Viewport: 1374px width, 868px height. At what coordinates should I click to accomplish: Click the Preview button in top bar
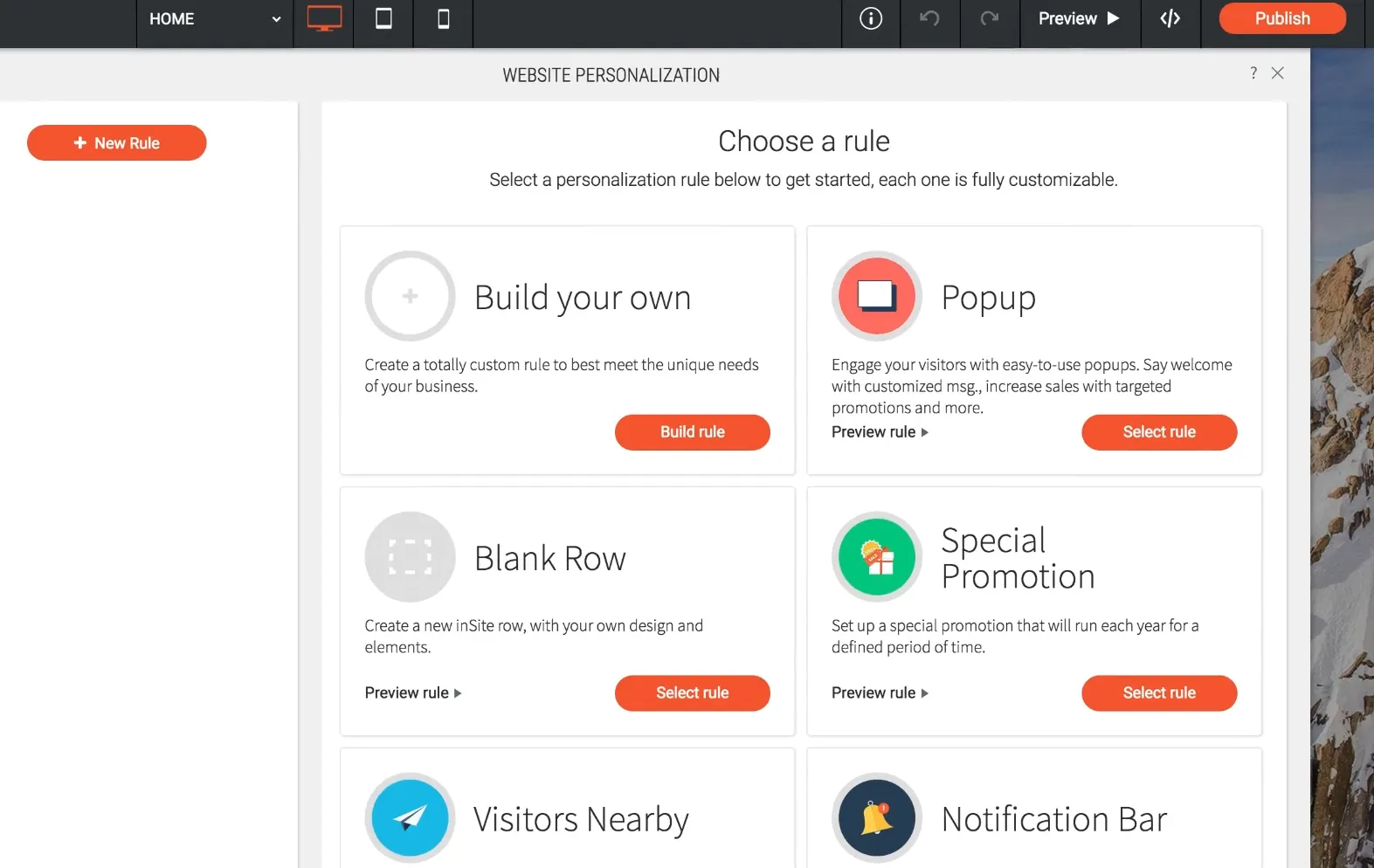pyautogui.click(x=1079, y=18)
